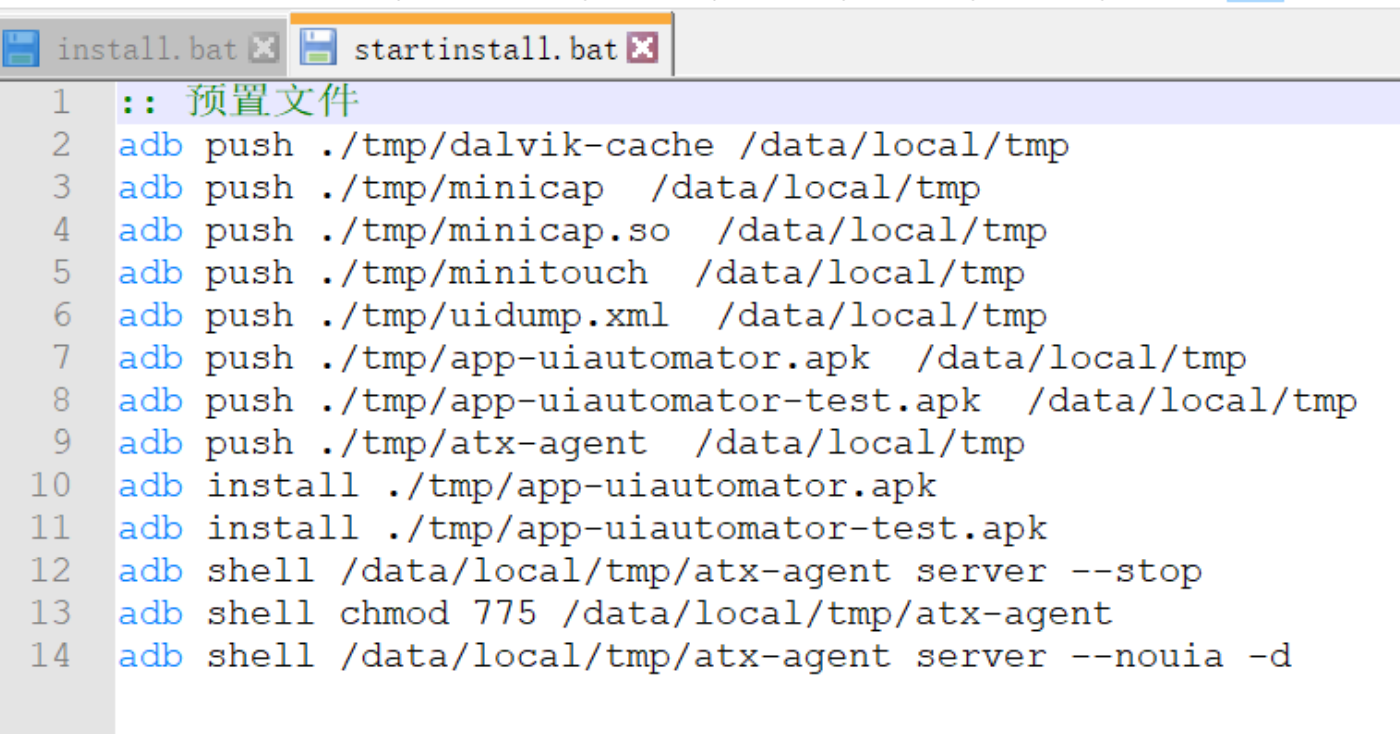Click ./tmp/app-uiautomator.apk on line 7
The height and width of the screenshot is (734, 1400).
pyautogui.click(x=594, y=358)
